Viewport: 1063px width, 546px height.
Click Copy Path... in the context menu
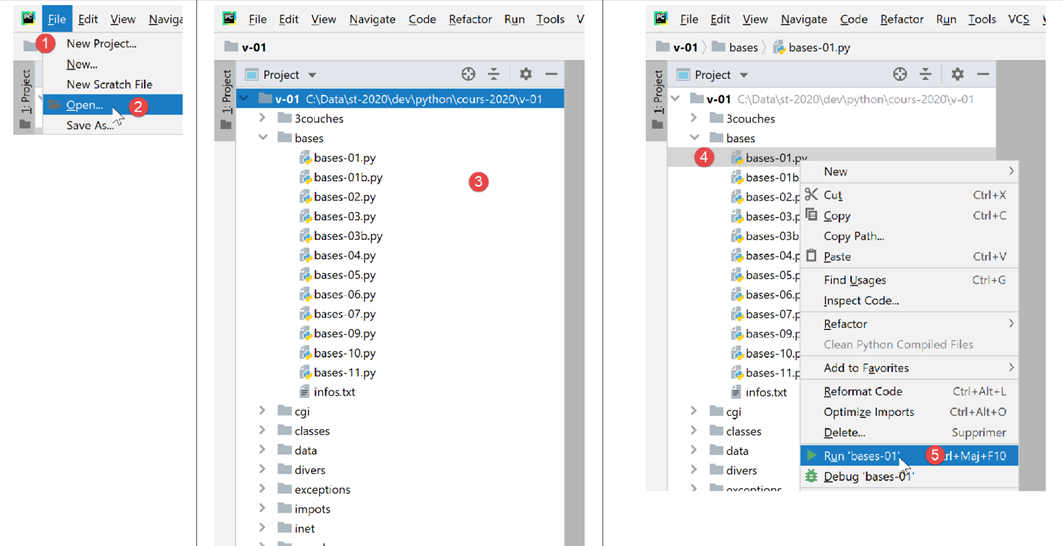click(853, 236)
